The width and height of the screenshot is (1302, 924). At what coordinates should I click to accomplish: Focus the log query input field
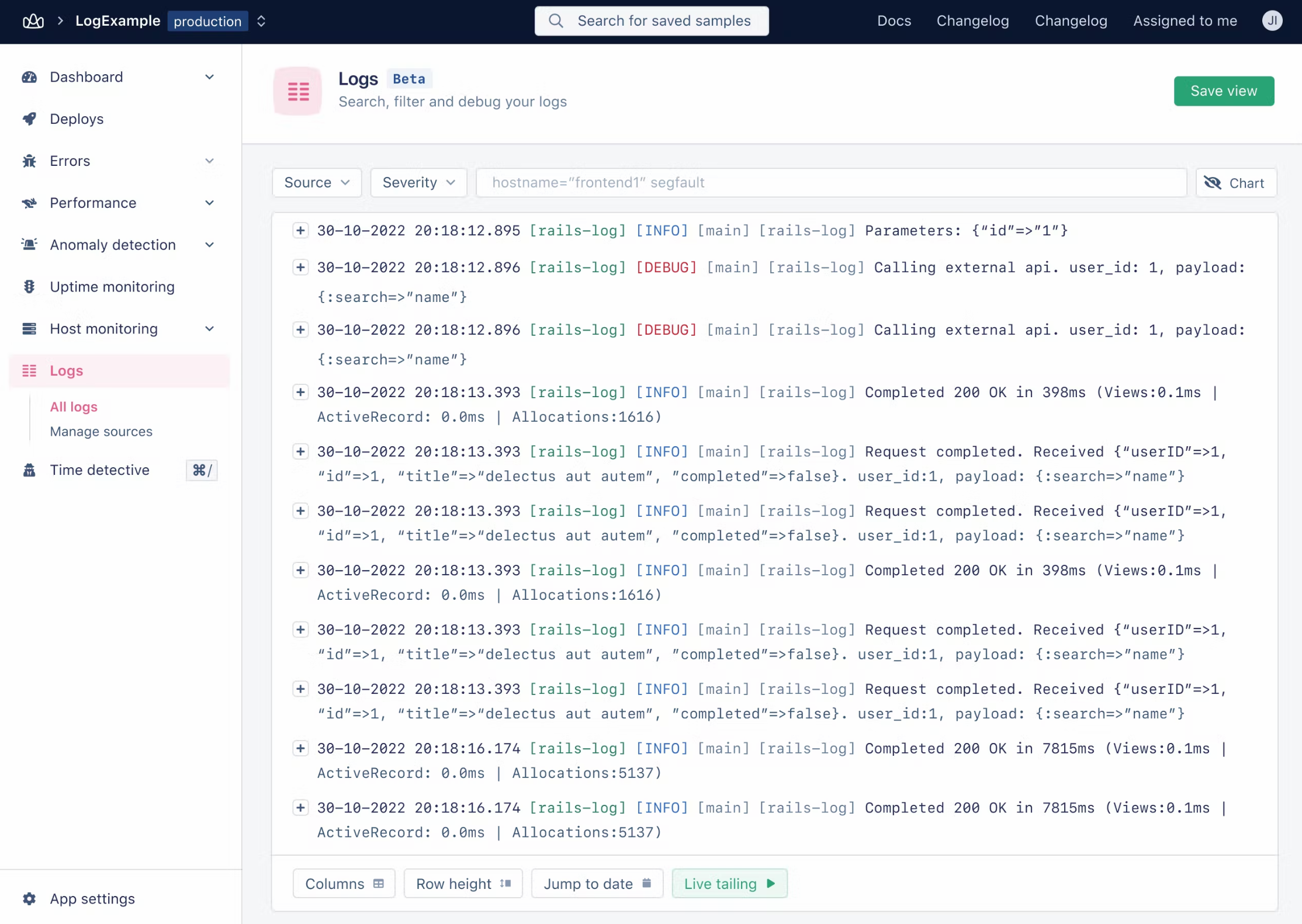point(831,183)
